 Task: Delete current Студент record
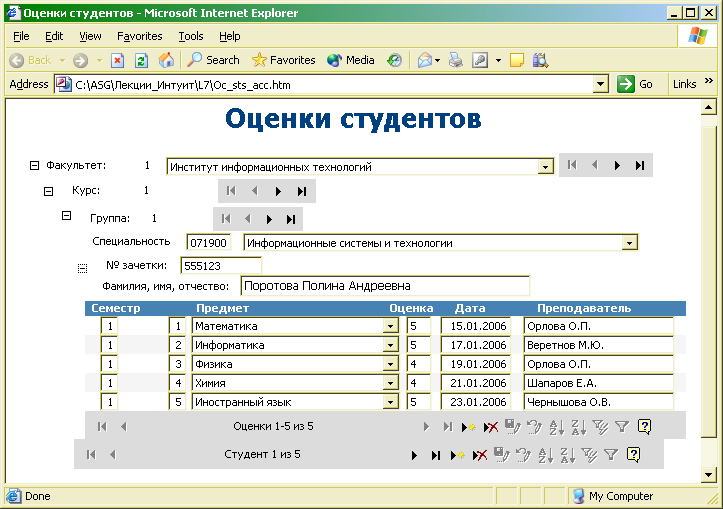click(480, 456)
